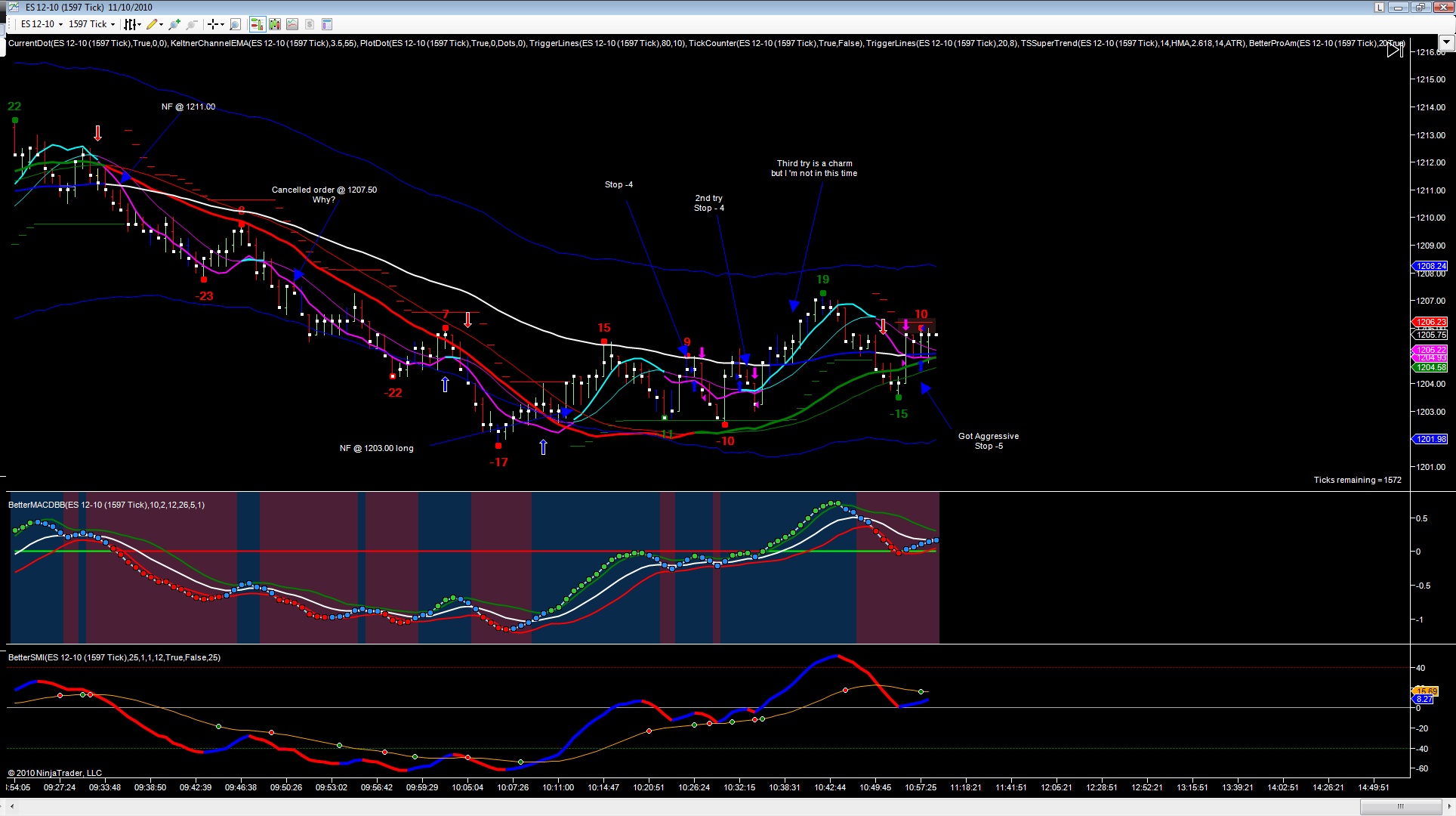Open the chart properties icon

(x=327, y=24)
